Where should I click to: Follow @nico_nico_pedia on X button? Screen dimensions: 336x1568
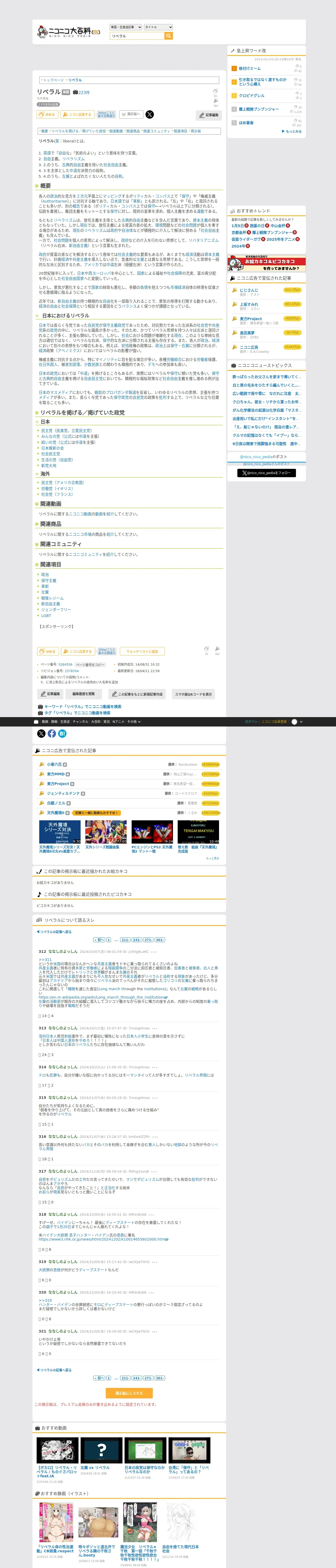pyautogui.click(x=266, y=473)
